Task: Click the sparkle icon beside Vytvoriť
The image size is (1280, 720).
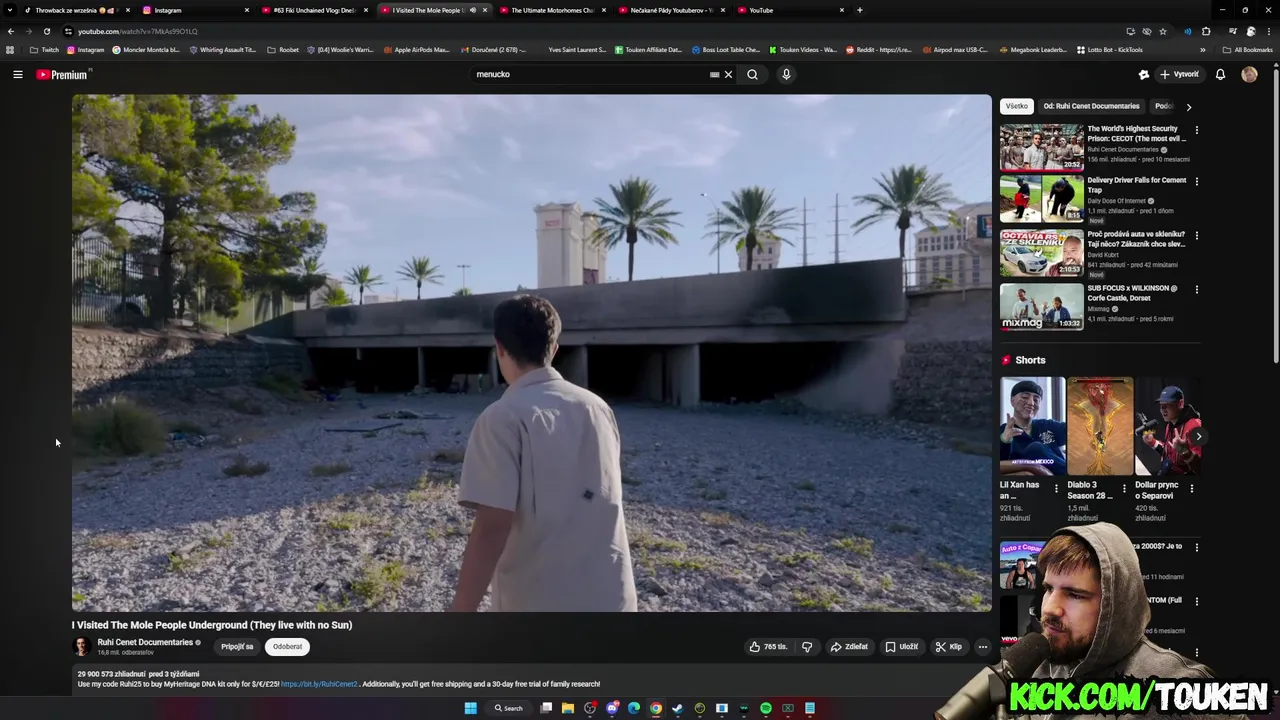Action: point(1144,74)
